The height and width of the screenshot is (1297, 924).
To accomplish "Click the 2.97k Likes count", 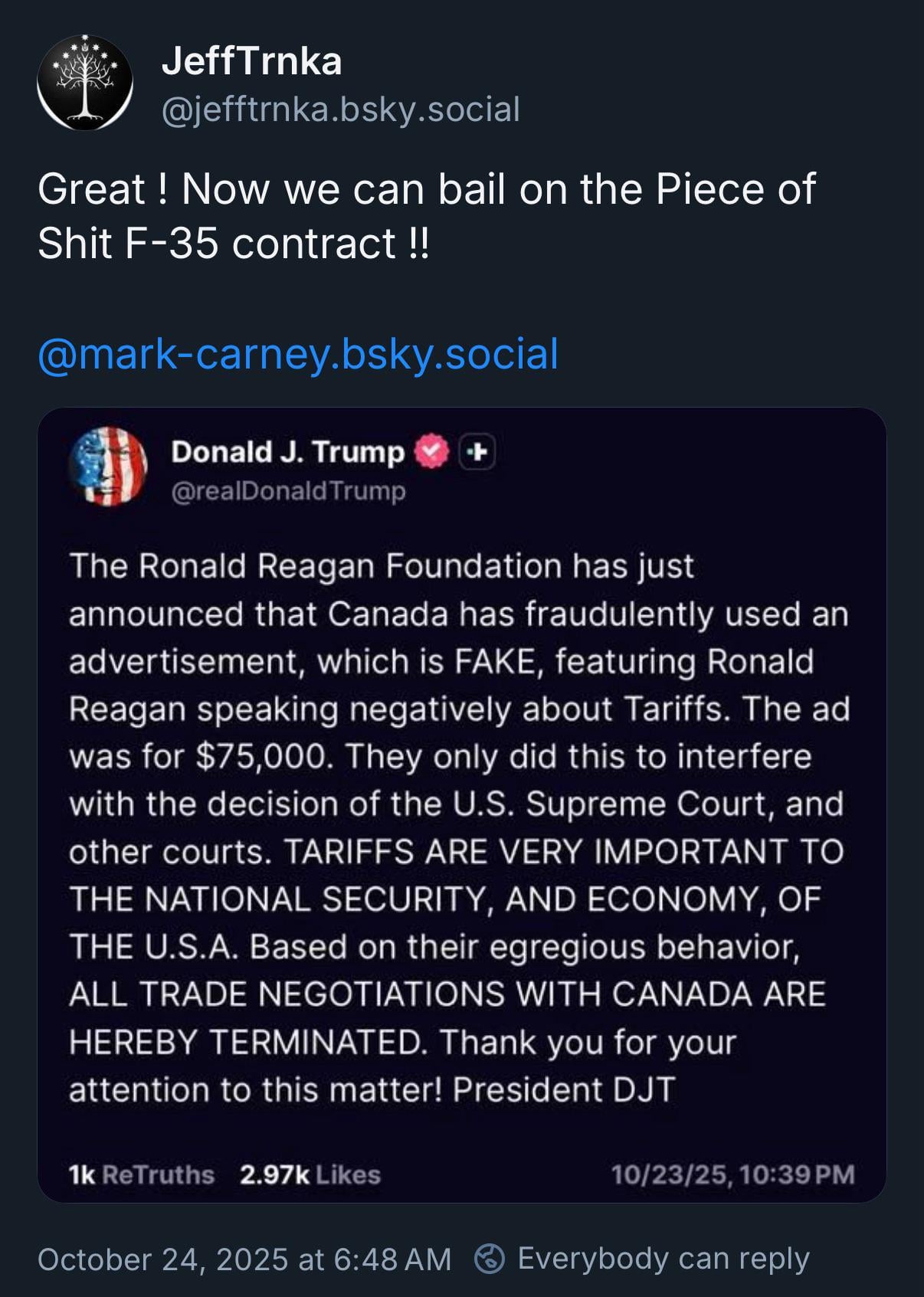I will pos(310,1174).
